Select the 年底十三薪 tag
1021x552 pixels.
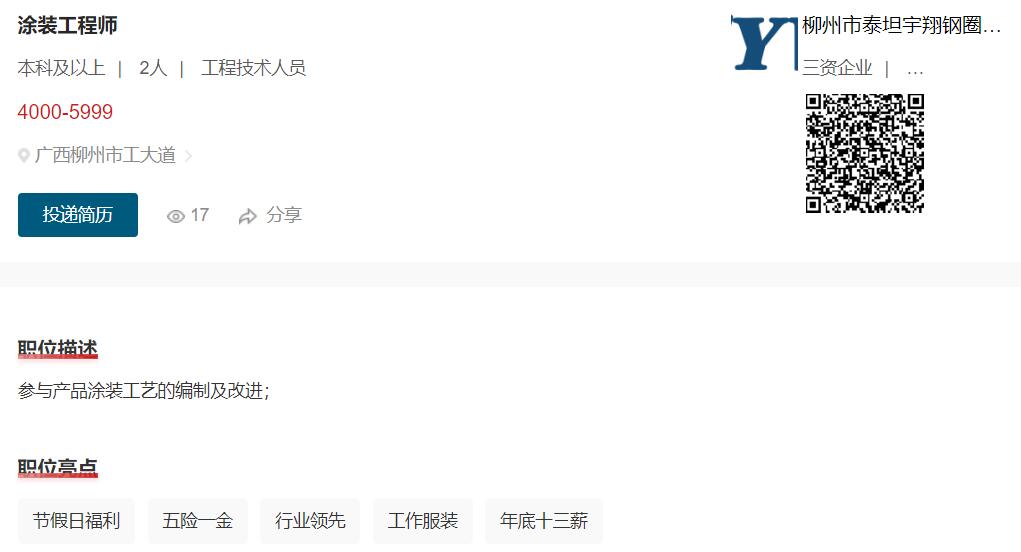coord(544,521)
